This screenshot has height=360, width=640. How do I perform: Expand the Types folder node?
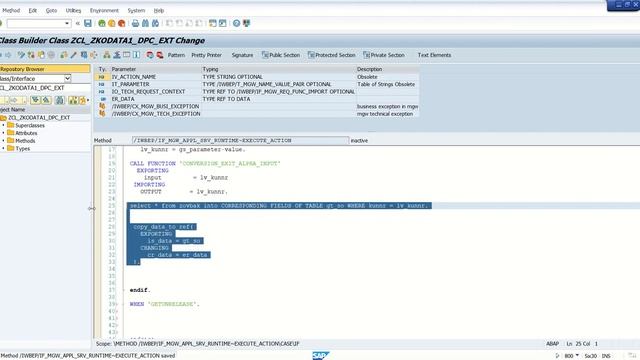pos(4,149)
